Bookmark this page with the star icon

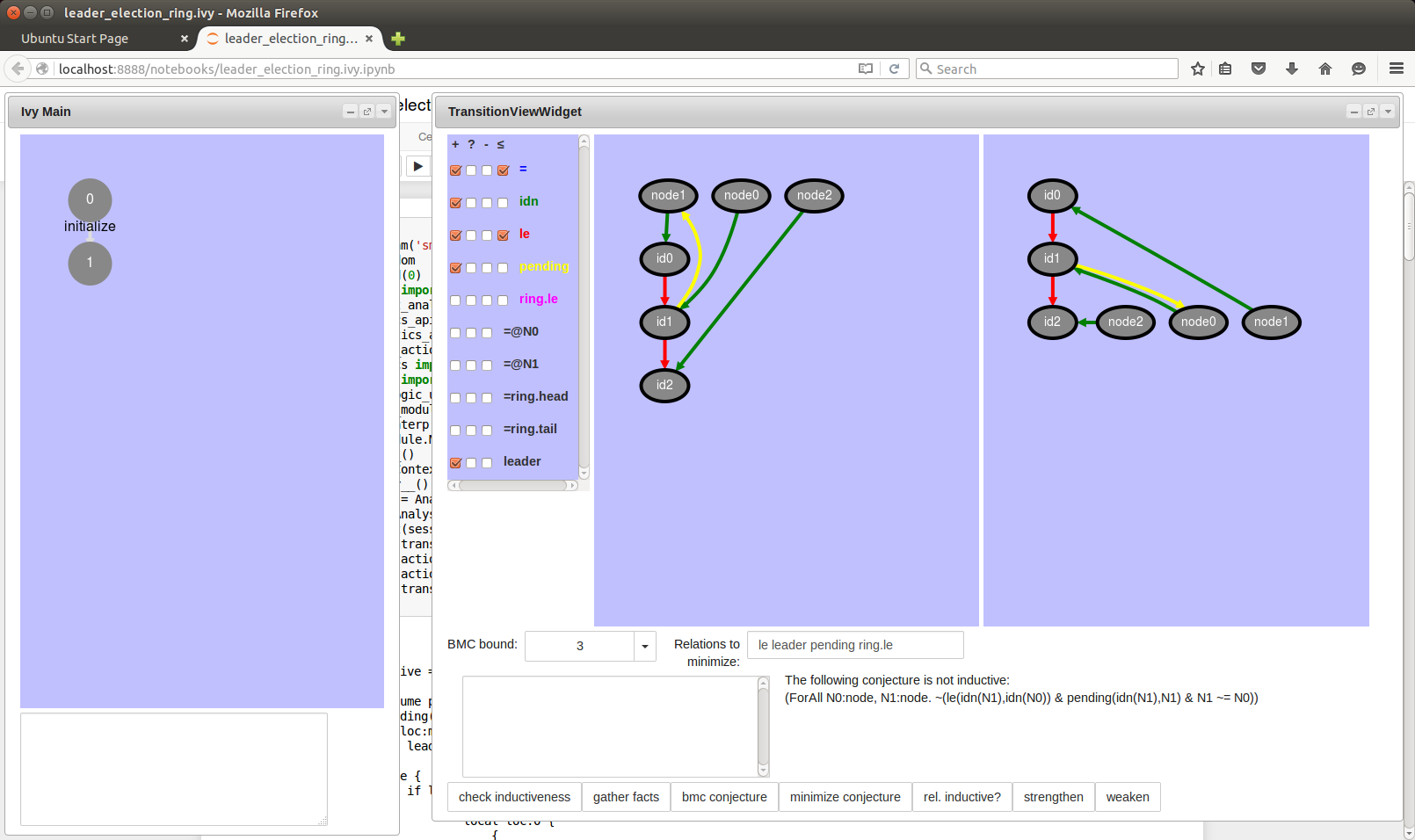(x=1197, y=69)
